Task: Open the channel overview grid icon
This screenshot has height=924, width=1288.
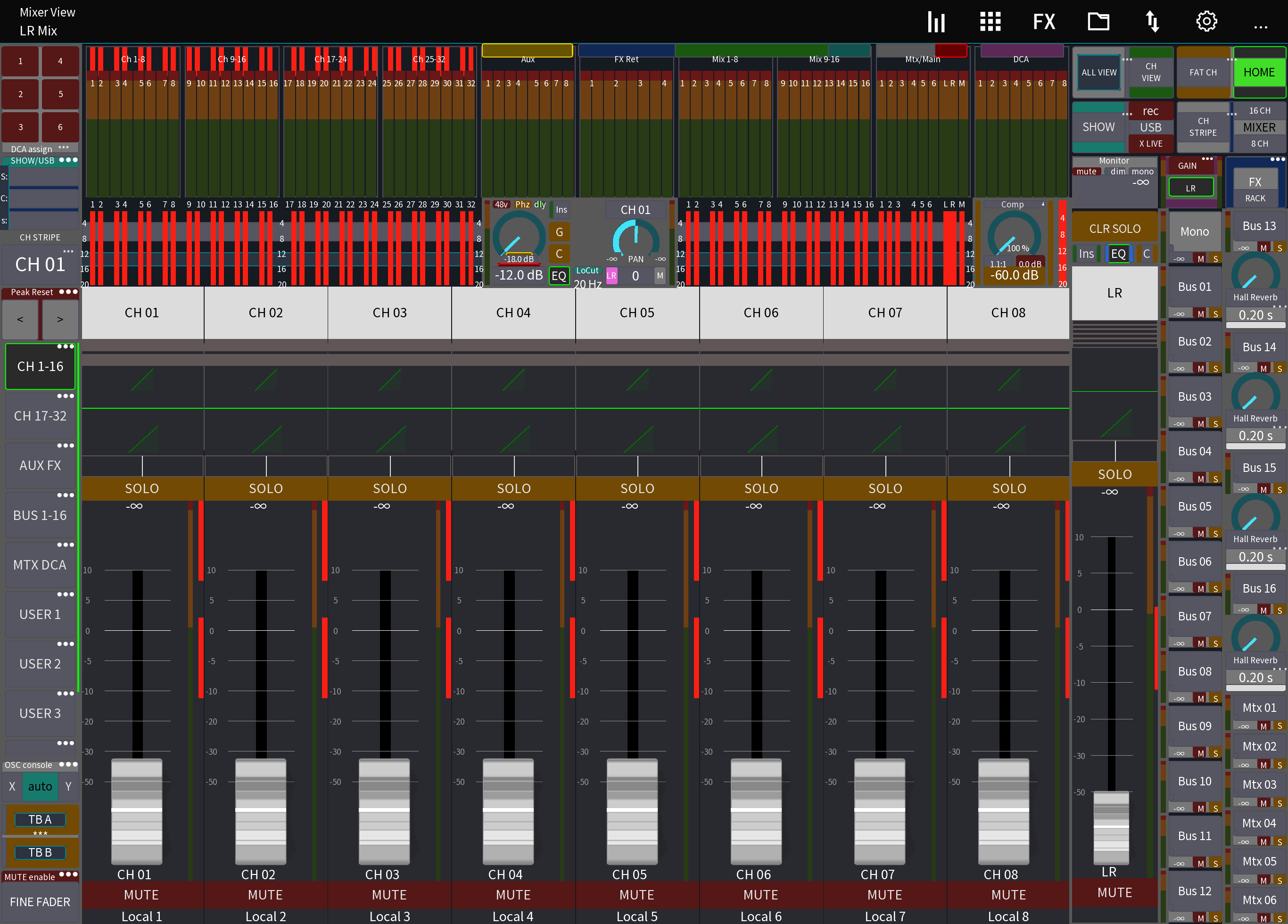Action: 990,21
